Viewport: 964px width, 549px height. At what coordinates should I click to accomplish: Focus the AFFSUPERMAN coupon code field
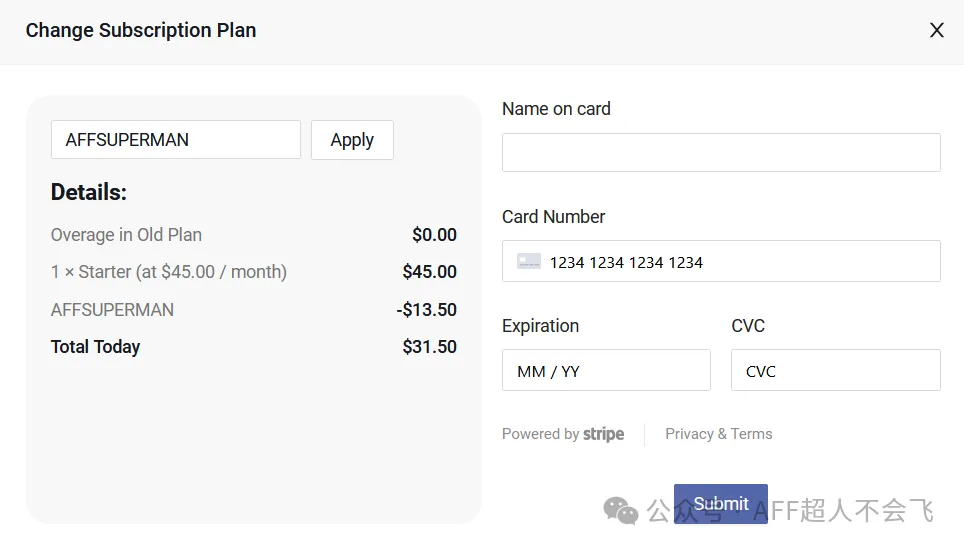tap(175, 140)
